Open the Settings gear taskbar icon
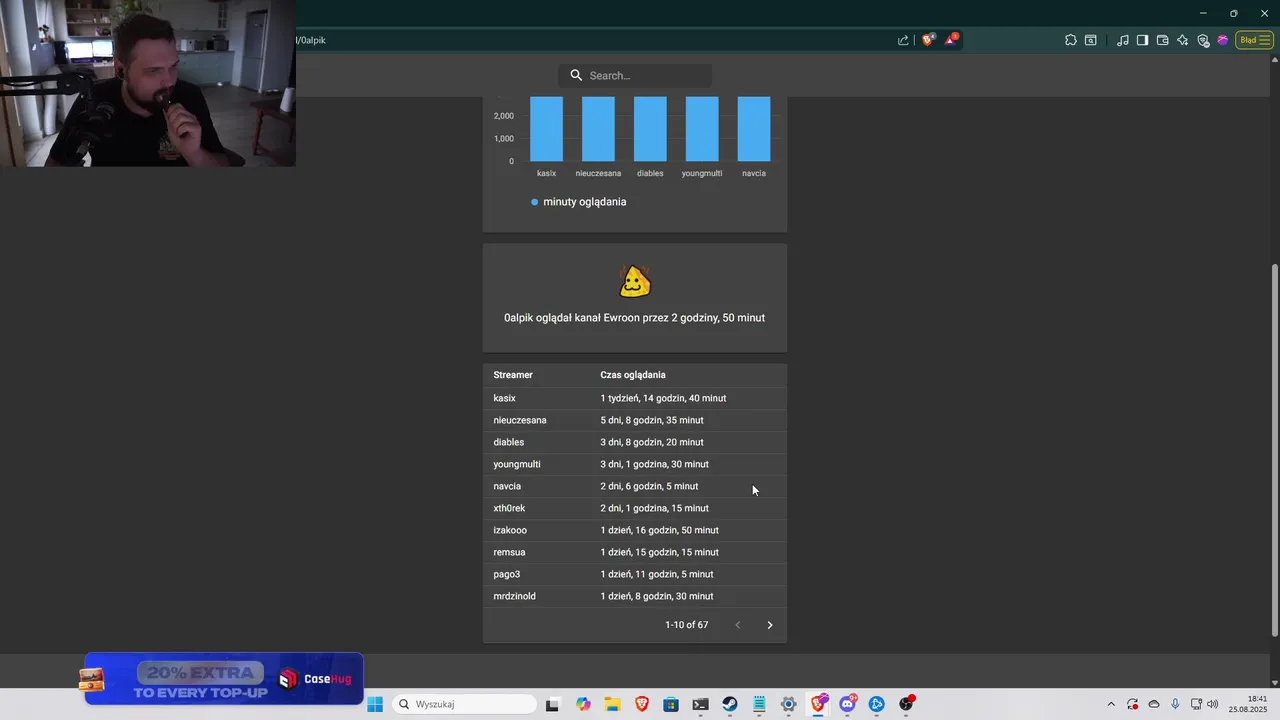This screenshot has height=720, width=1280. coord(789,704)
